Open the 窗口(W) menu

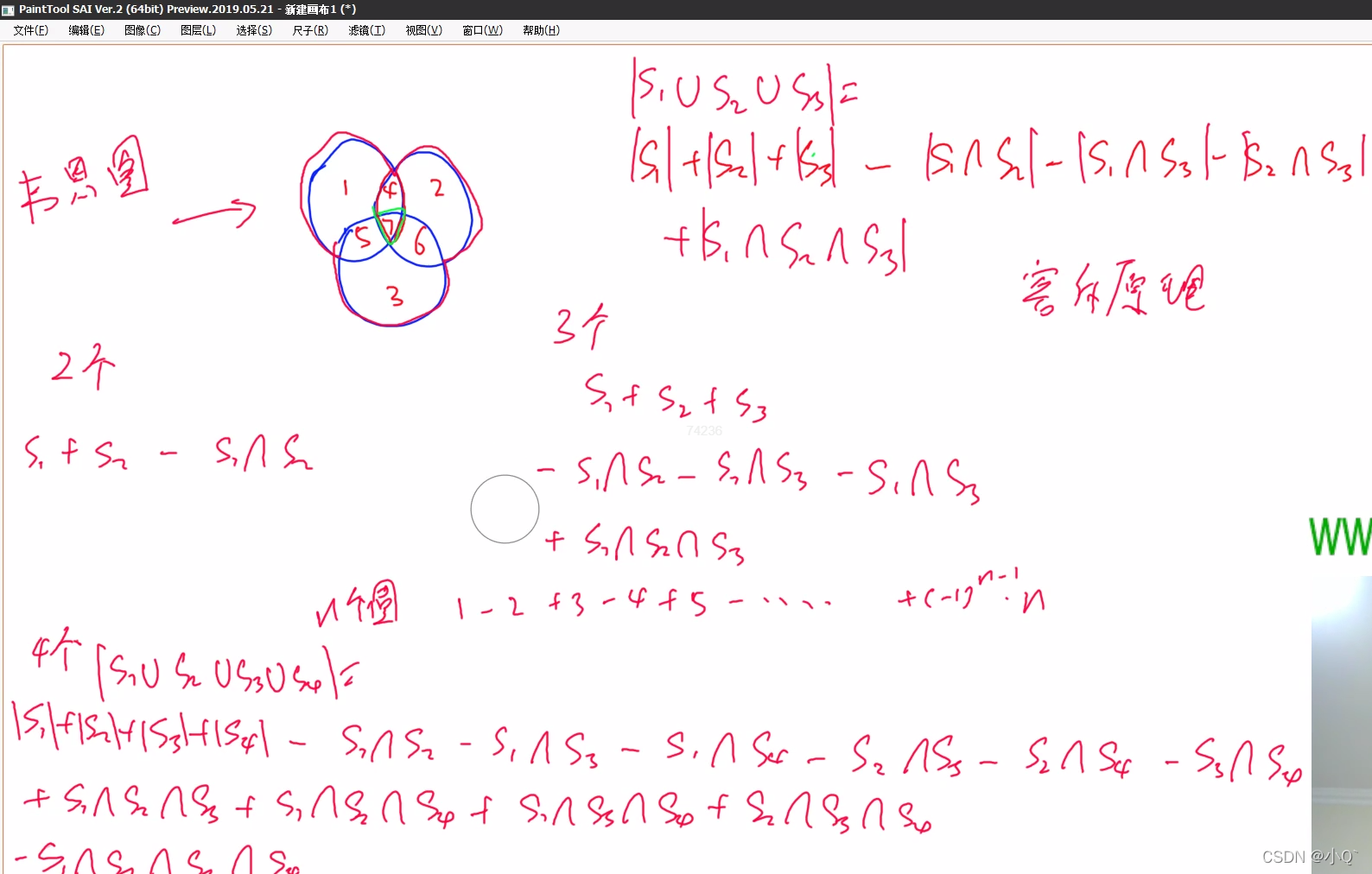click(x=482, y=30)
